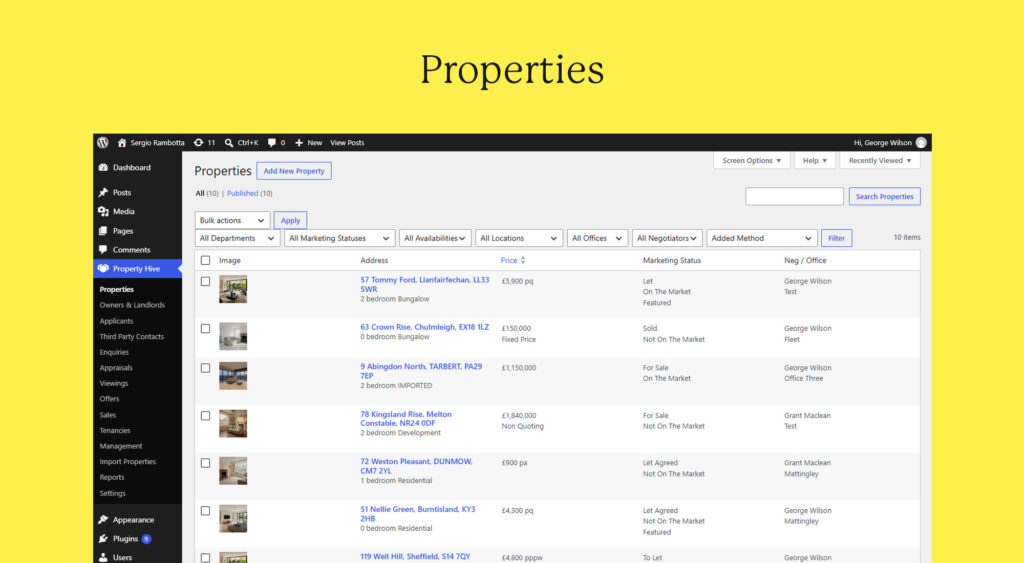Open Viewings in sidebar menu
Image resolution: width=1024 pixels, height=563 pixels.
114,383
